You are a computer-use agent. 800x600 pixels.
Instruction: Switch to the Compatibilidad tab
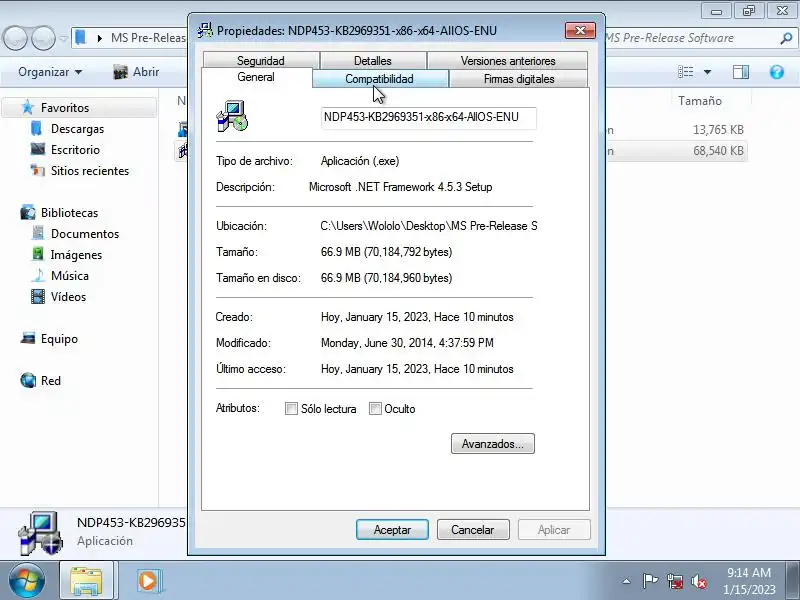[380, 79]
